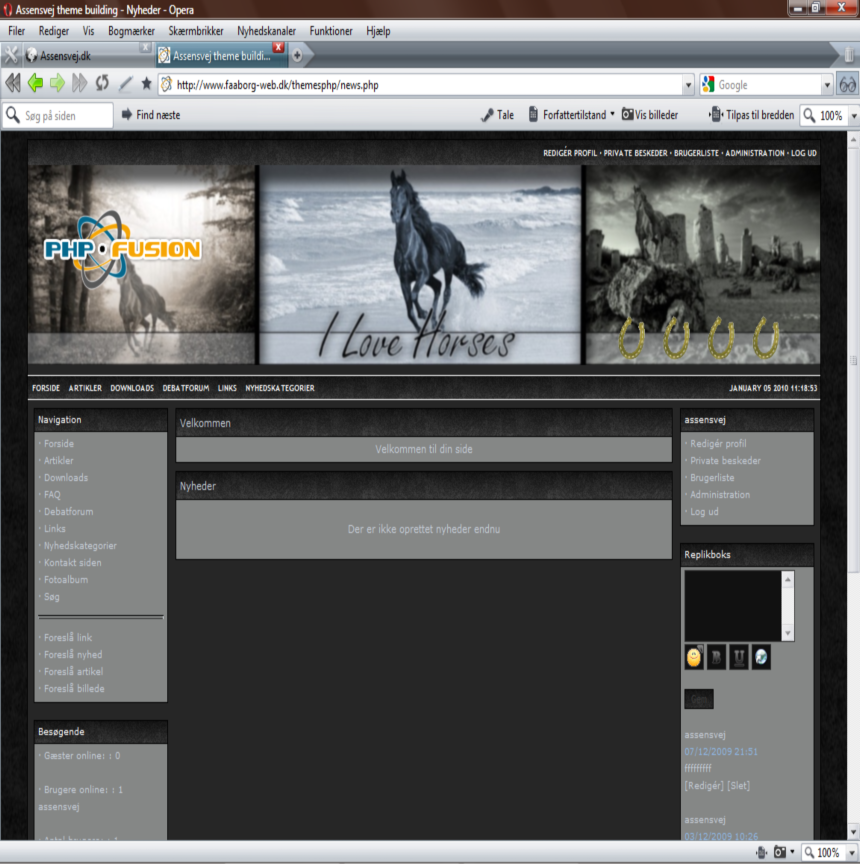
Task: Click the Replikboks textarea scroll up arrow
Action: coord(788,579)
